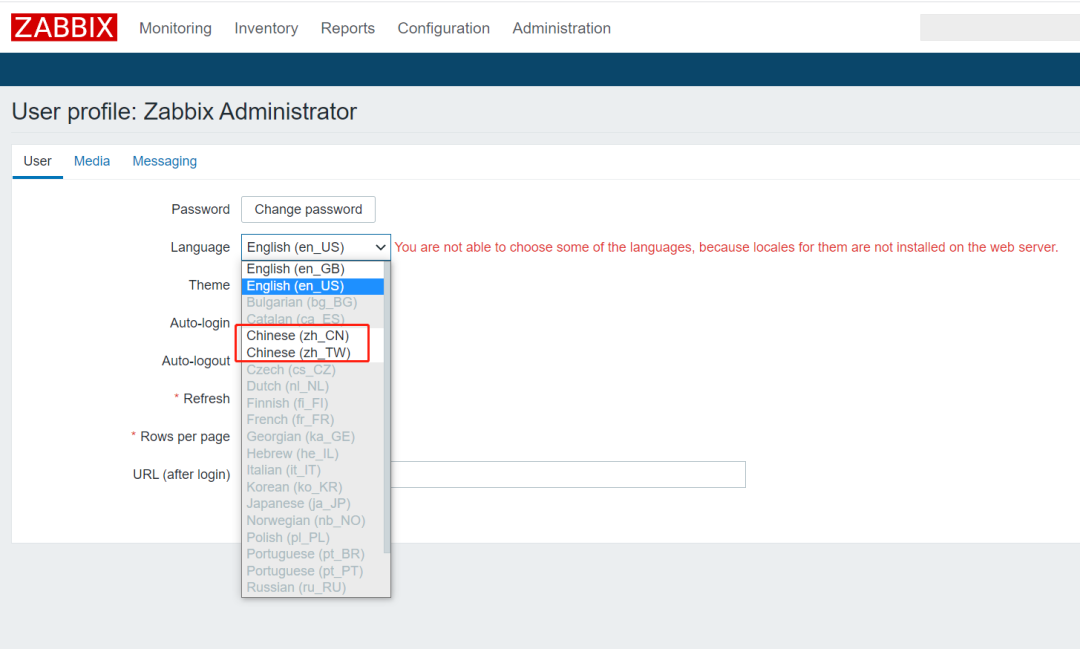
Task: Open the Configuration menu
Action: pyautogui.click(x=444, y=28)
